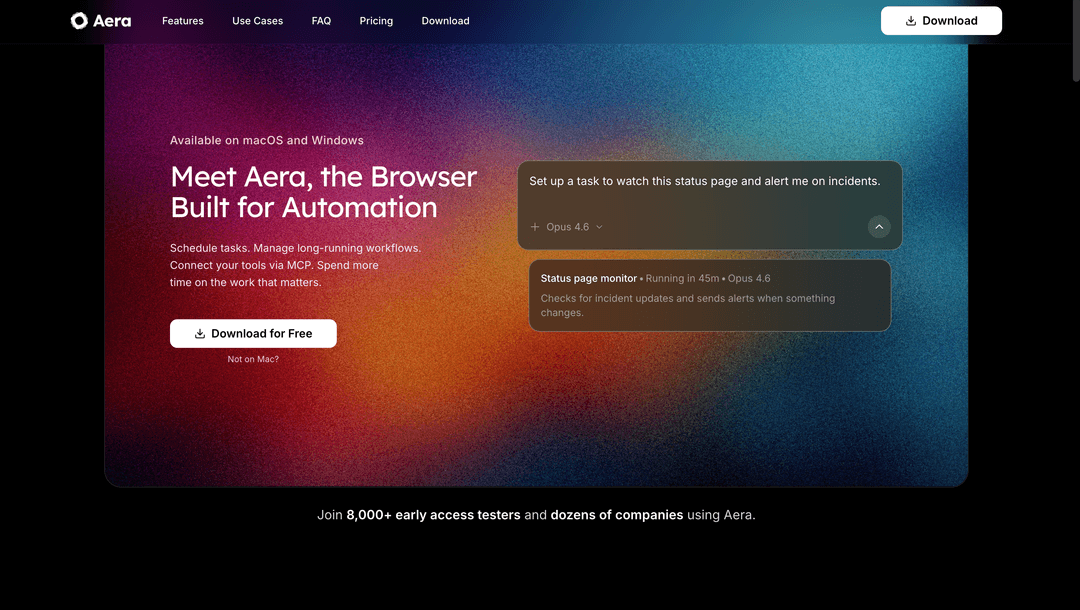Click Download in the top navigation
Viewport: 1080px width, 610px height.
(445, 20)
